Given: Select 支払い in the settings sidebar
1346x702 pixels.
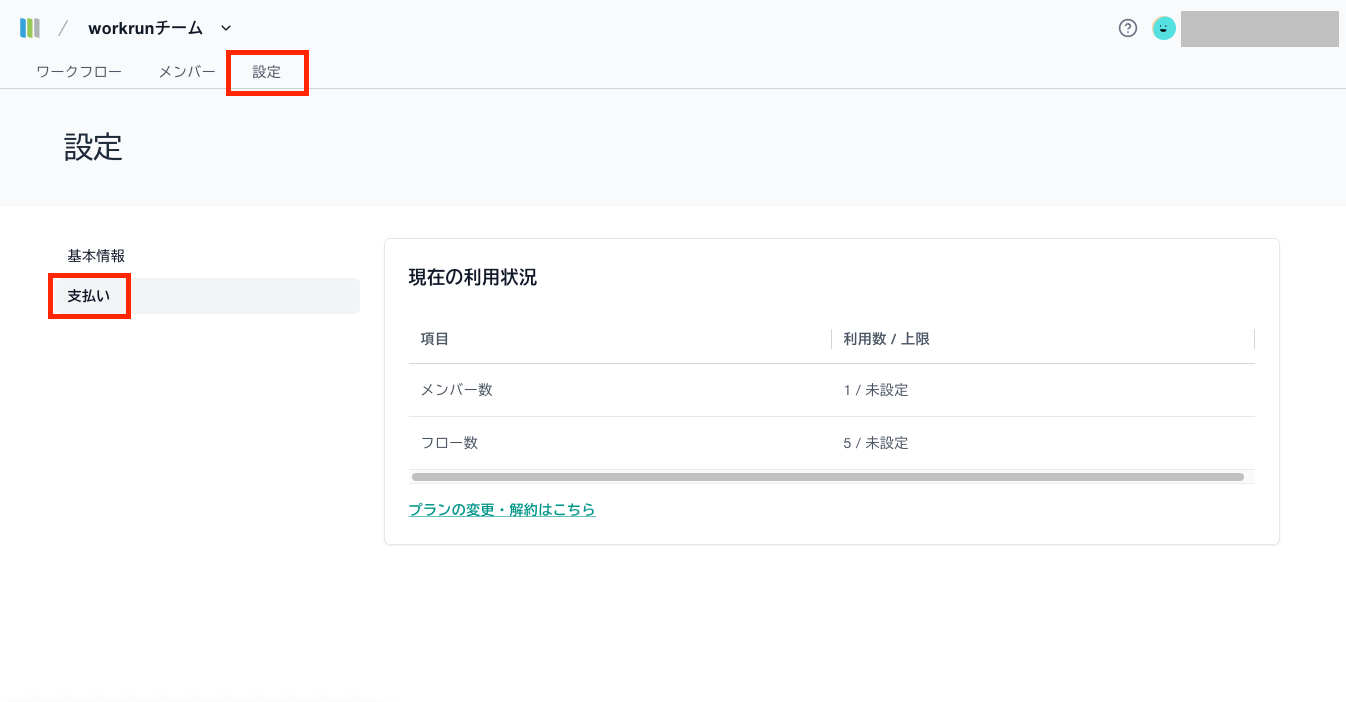Looking at the screenshot, I should pyautogui.click(x=89, y=296).
